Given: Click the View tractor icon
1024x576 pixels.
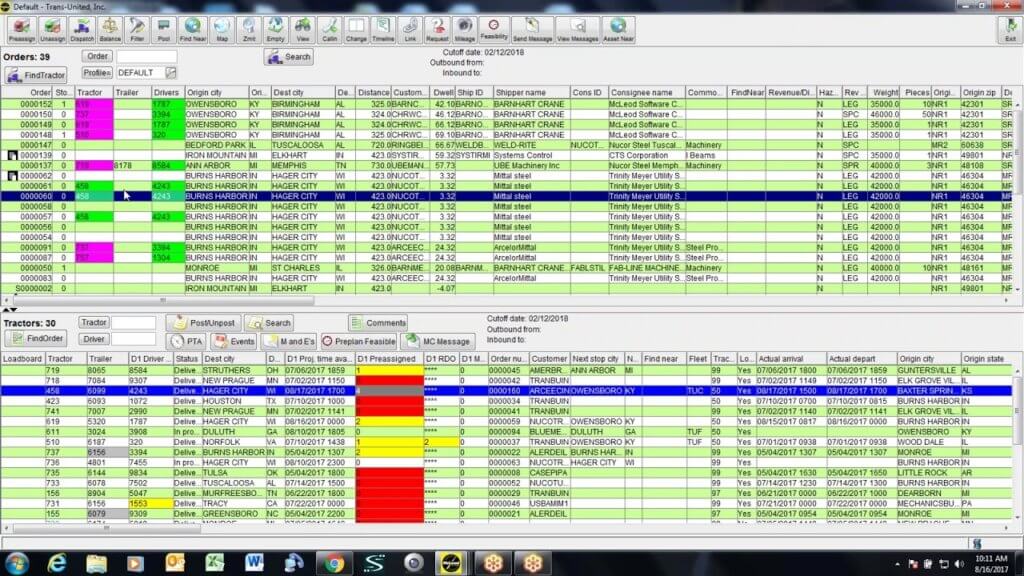Looking at the screenshot, I should tap(302, 30).
